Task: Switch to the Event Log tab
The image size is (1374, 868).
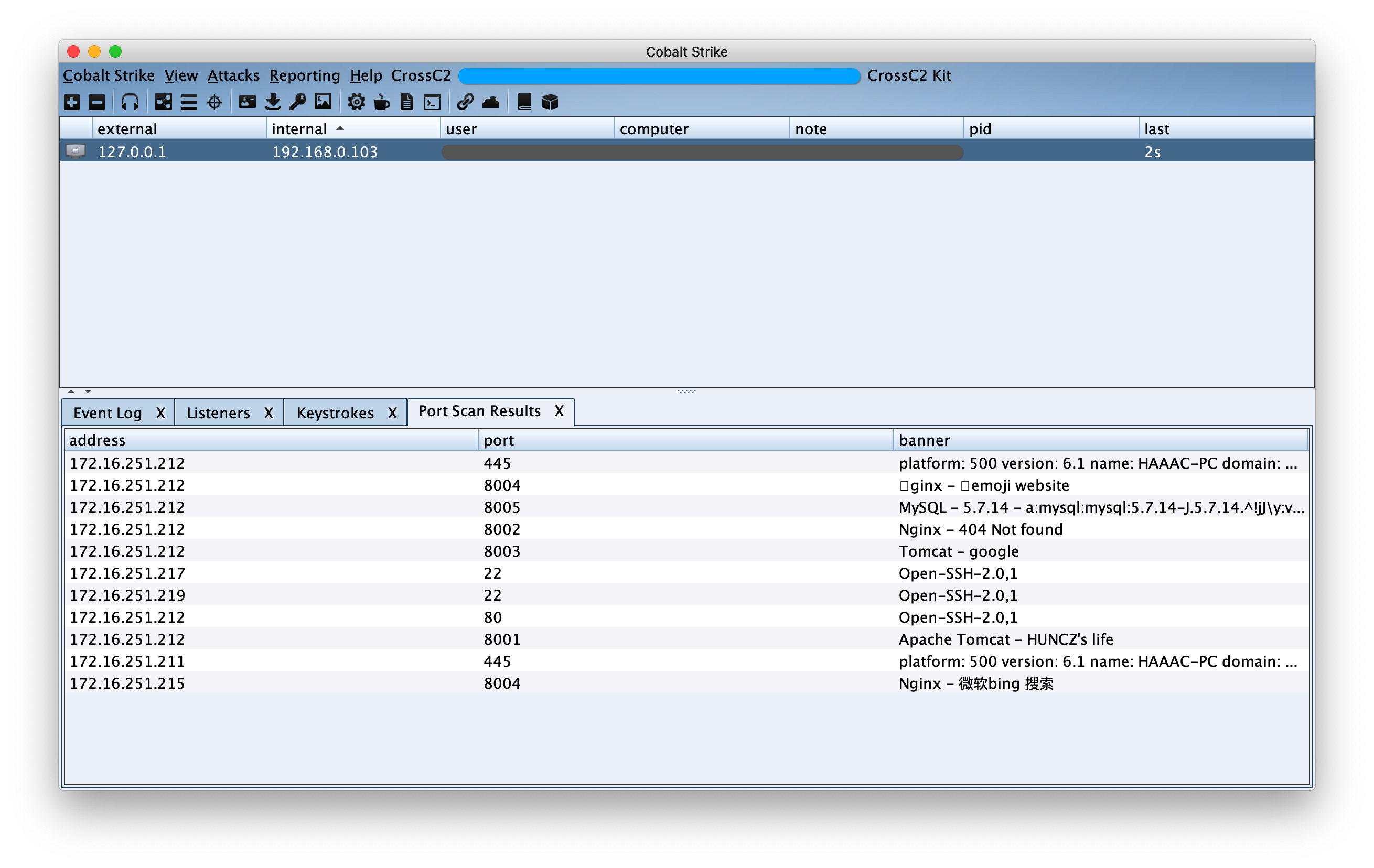Action: [108, 413]
